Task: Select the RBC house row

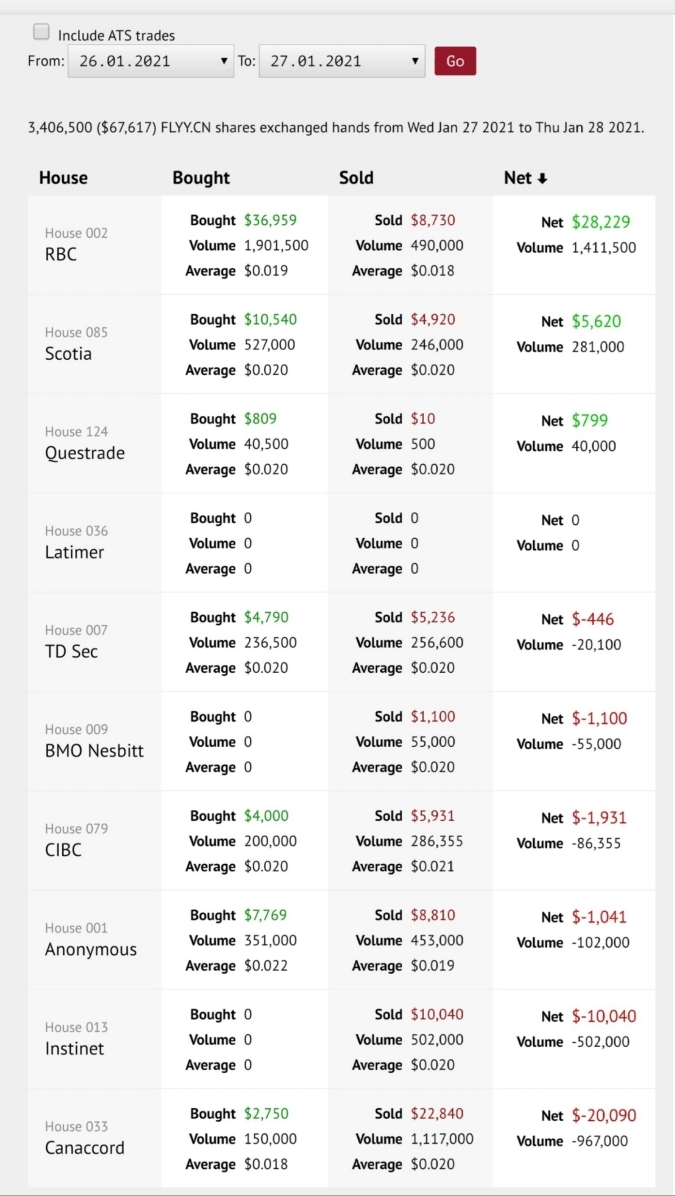Action: pos(61,254)
